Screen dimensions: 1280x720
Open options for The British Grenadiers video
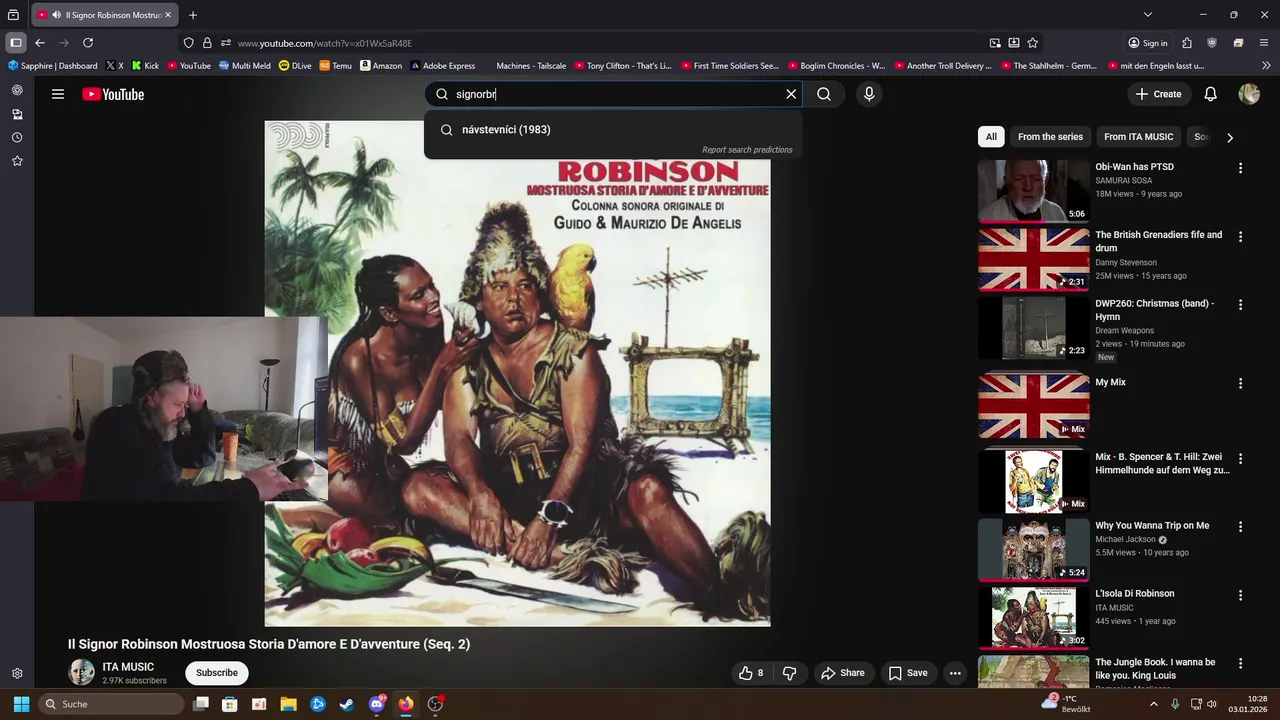click(1240, 237)
